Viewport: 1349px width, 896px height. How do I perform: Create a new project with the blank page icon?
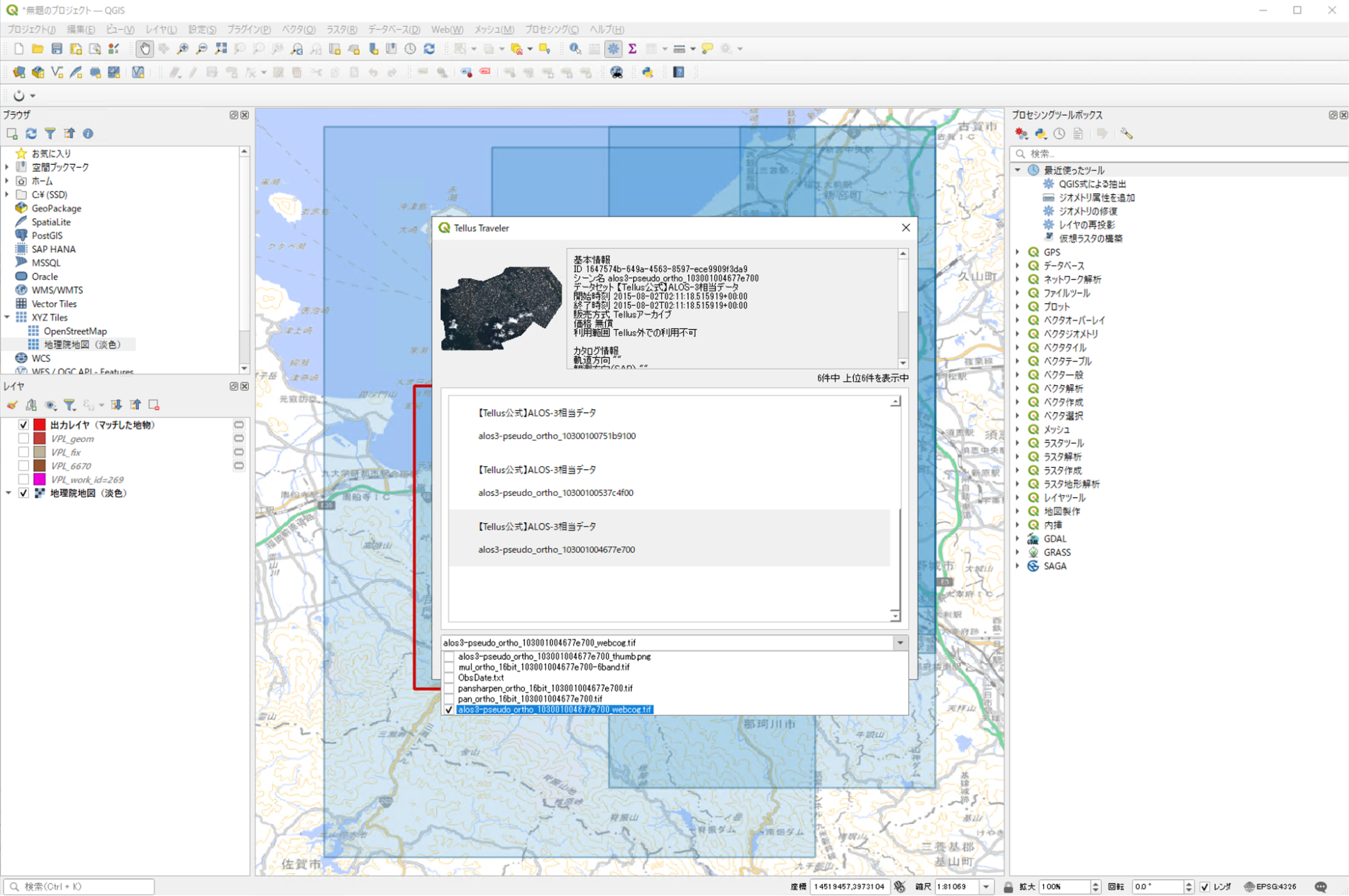tap(19, 49)
